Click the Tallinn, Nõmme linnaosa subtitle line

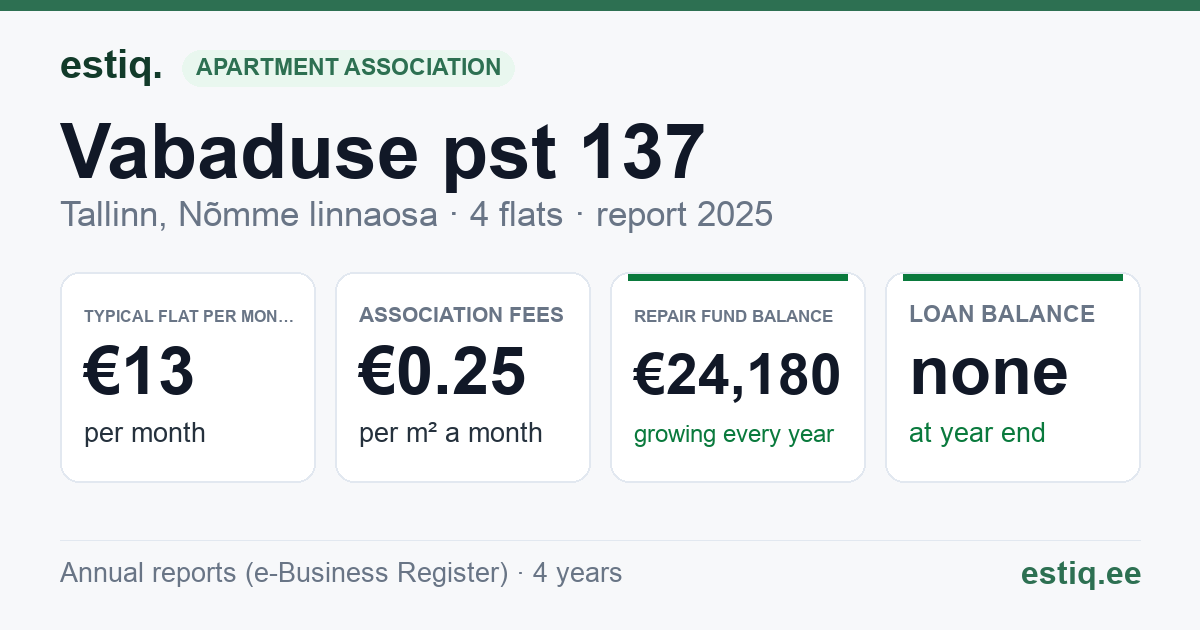click(x=416, y=215)
